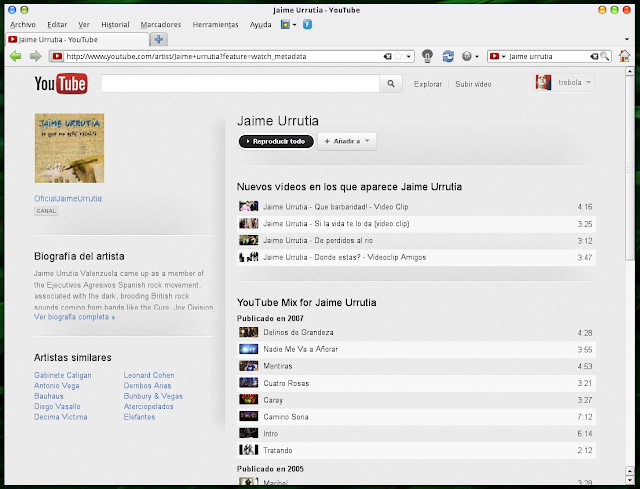Click thumbnail of Si la vida te lo da
The height and width of the screenshot is (489, 640).
coord(249,223)
